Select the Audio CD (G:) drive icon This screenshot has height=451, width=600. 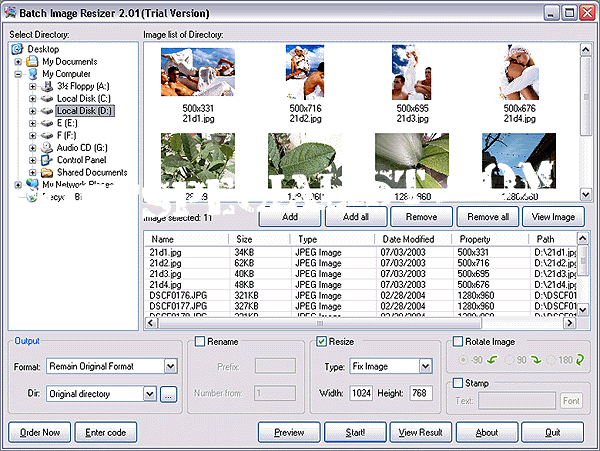click(47, 147)
